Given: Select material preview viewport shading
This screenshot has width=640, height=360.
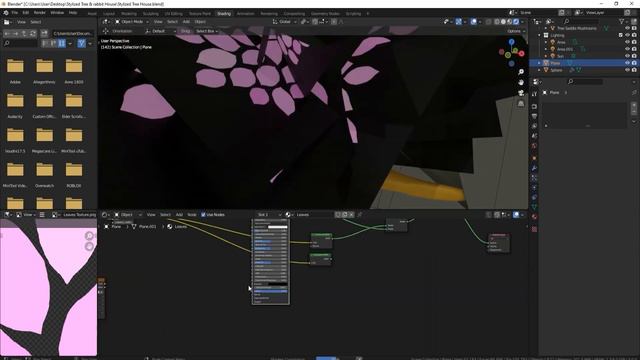Looking at the screenshot, I should [x=509, y=22].
